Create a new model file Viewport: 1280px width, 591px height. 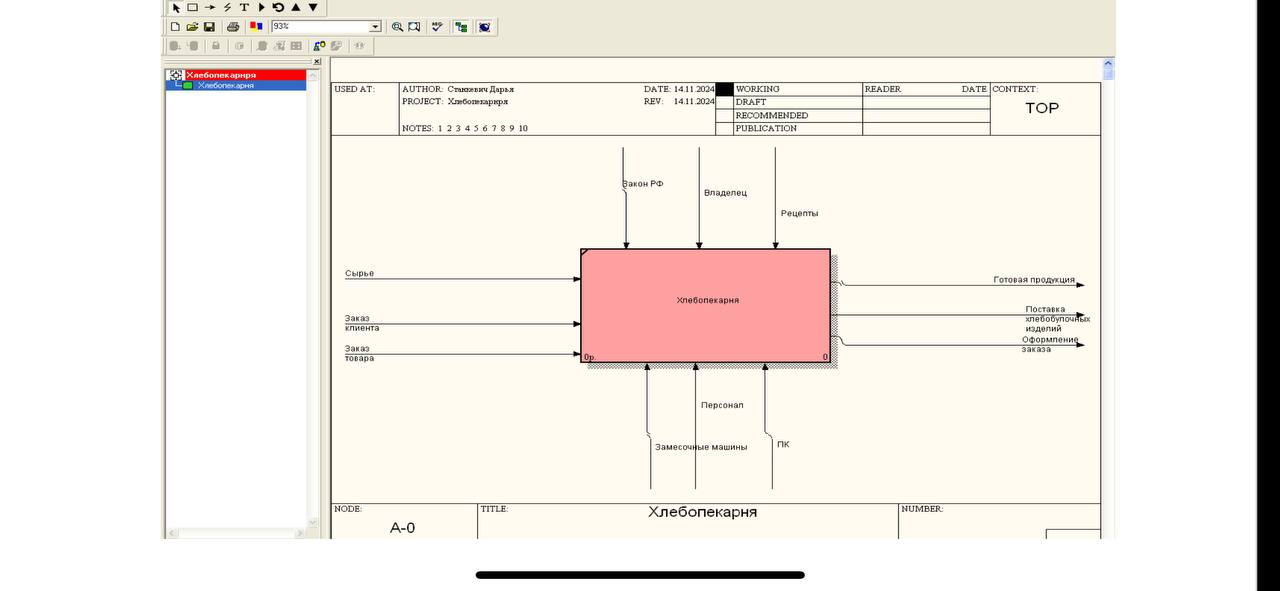coord(175,27)
